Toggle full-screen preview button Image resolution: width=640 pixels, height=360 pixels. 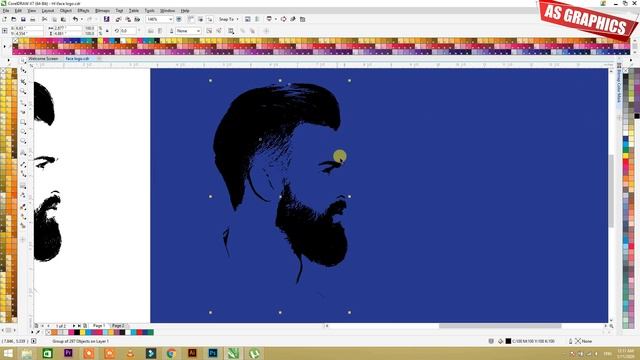point(179,19)
